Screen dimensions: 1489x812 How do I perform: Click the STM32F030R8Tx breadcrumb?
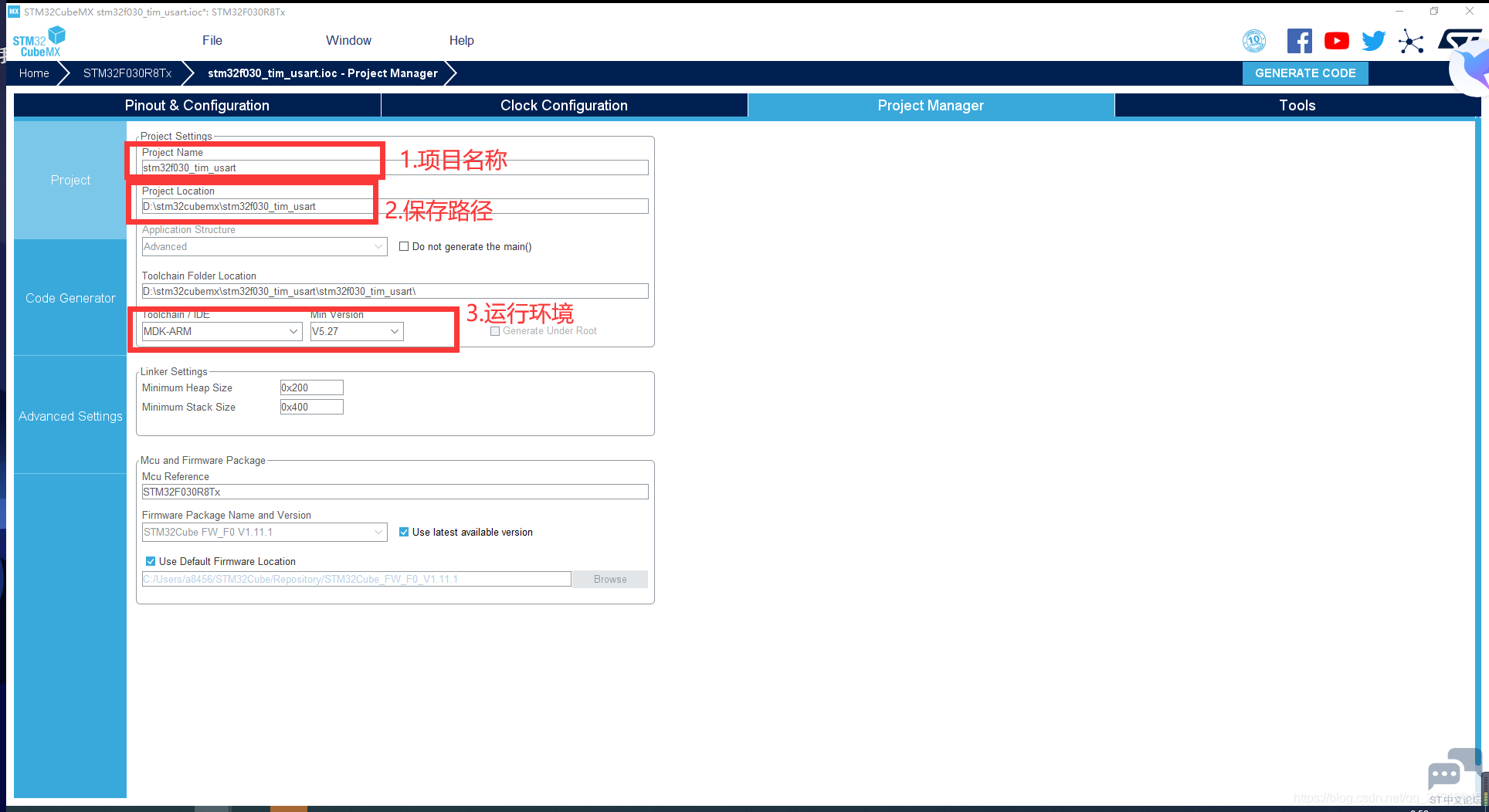127,73
